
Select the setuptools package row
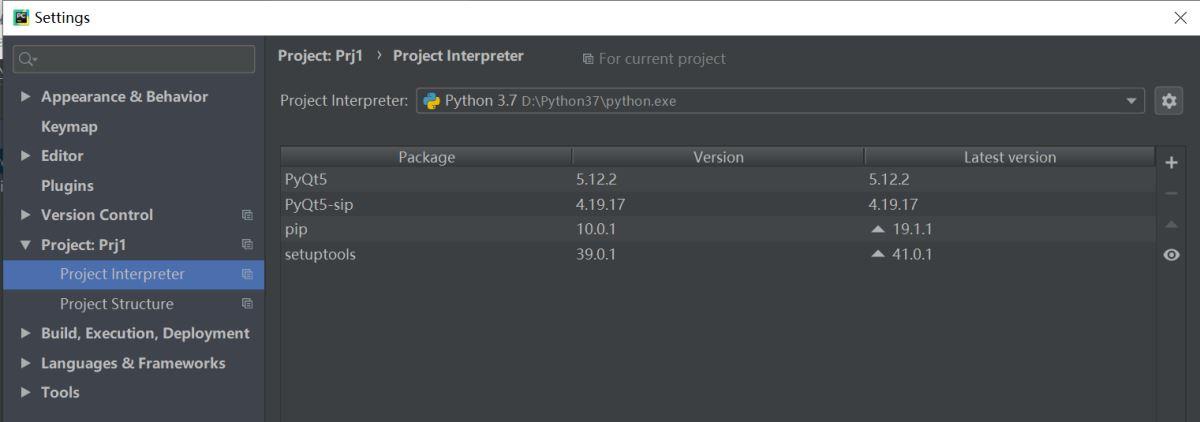tap(320, 254)
